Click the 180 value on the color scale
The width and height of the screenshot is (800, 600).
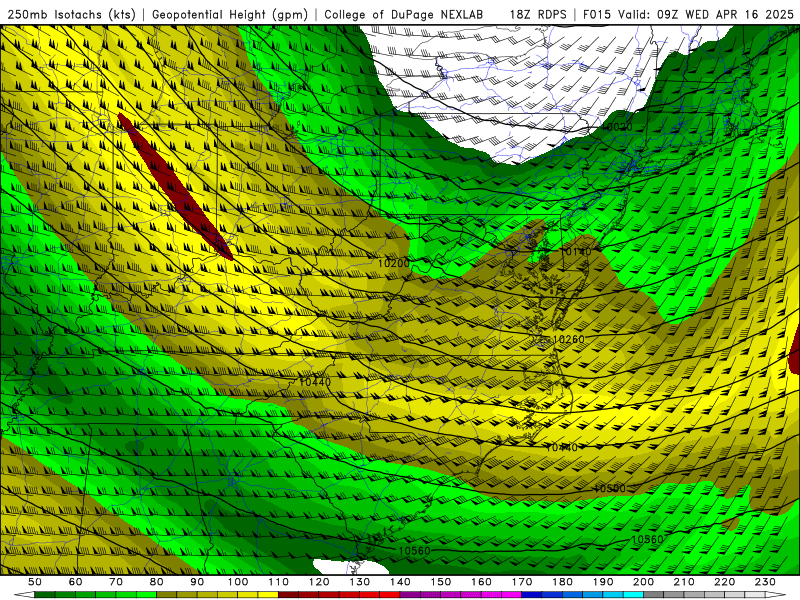tap(562, 582)
